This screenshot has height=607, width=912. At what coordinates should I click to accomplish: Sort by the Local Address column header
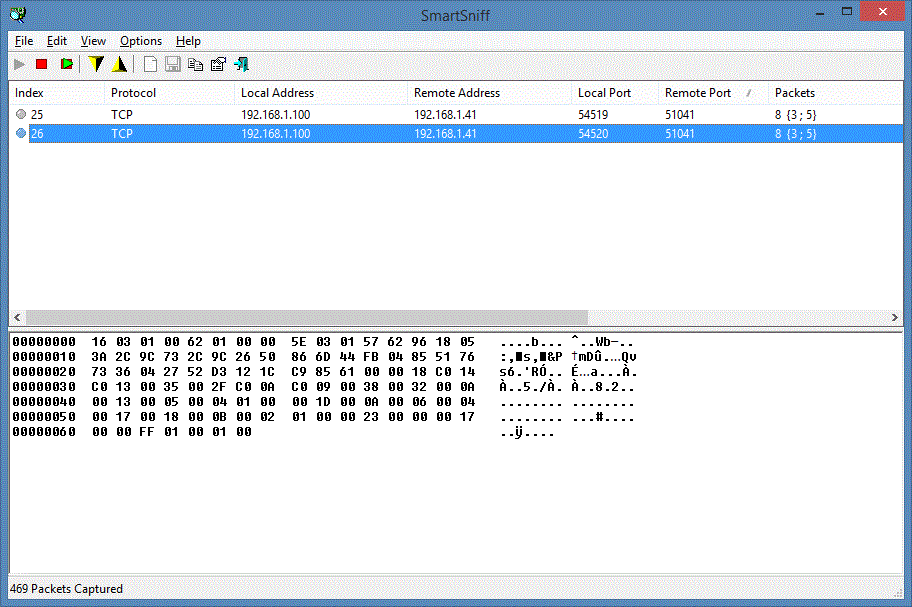pos(321,93)
